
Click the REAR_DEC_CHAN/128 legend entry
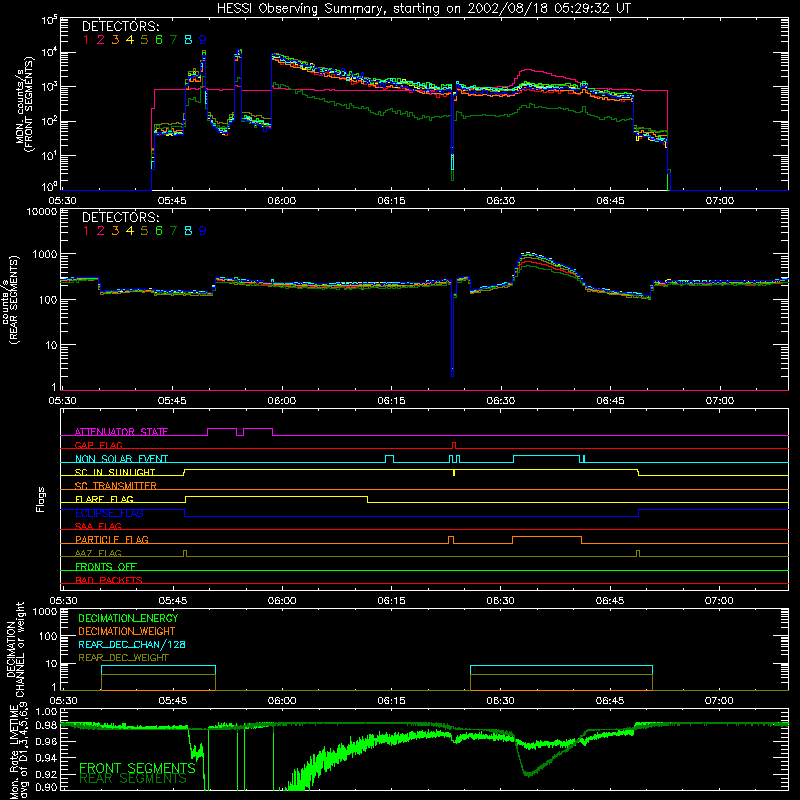tap(132, 645)
